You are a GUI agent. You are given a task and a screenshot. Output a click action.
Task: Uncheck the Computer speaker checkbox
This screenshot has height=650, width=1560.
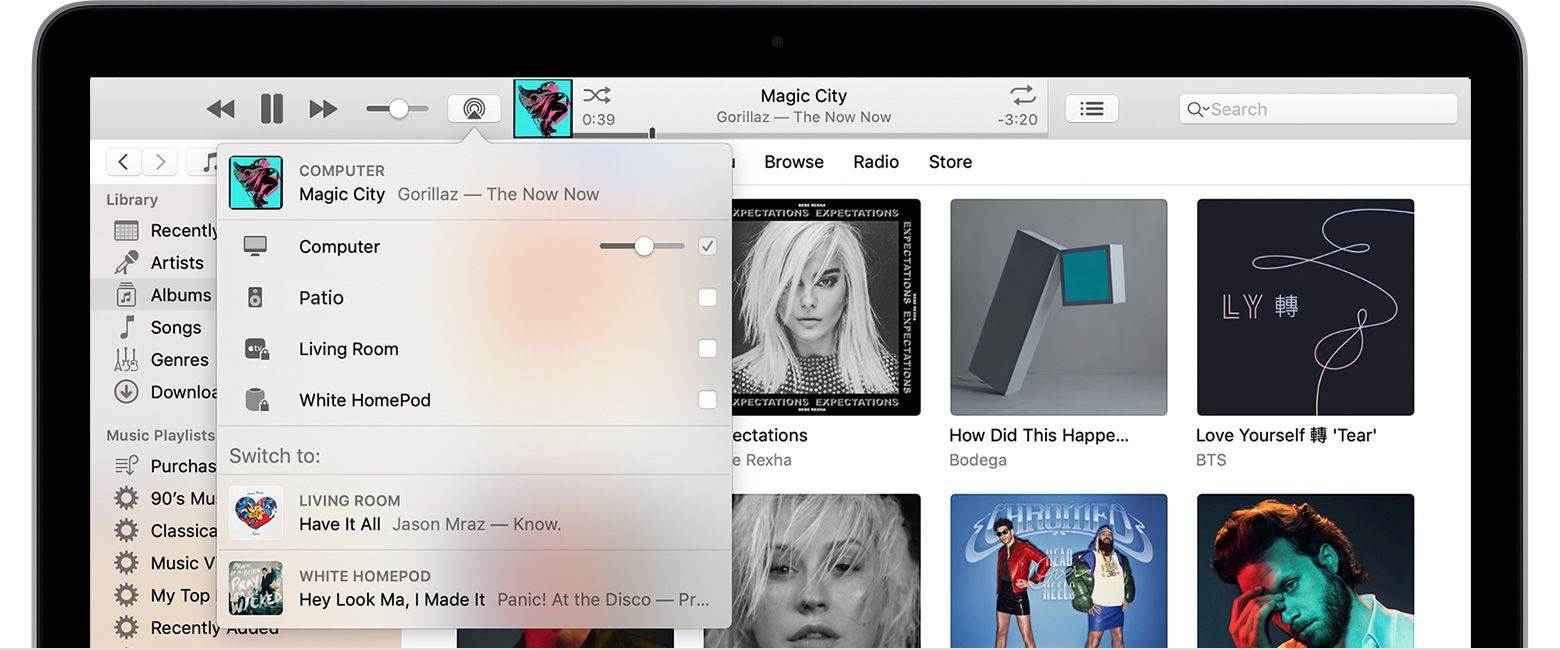(x=707, y=246)
